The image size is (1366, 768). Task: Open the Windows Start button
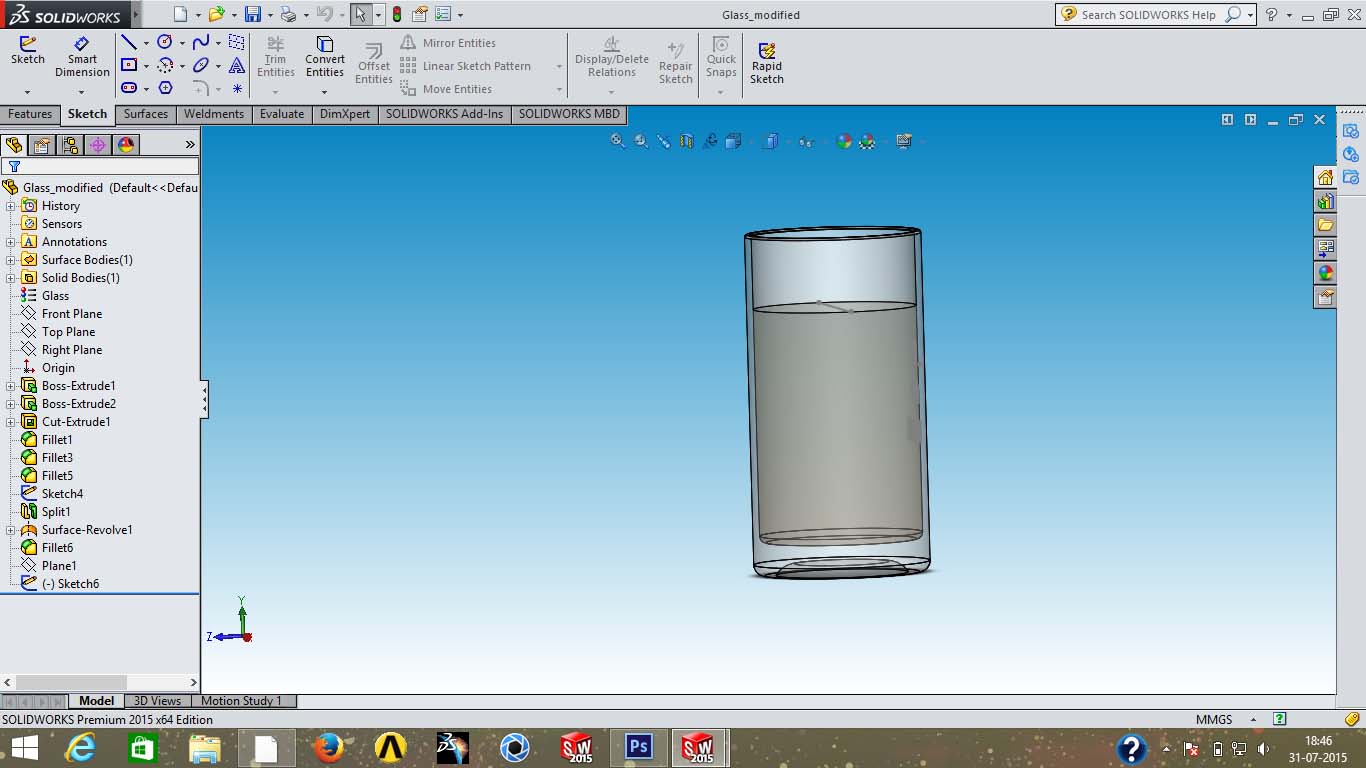click(25, 747)
